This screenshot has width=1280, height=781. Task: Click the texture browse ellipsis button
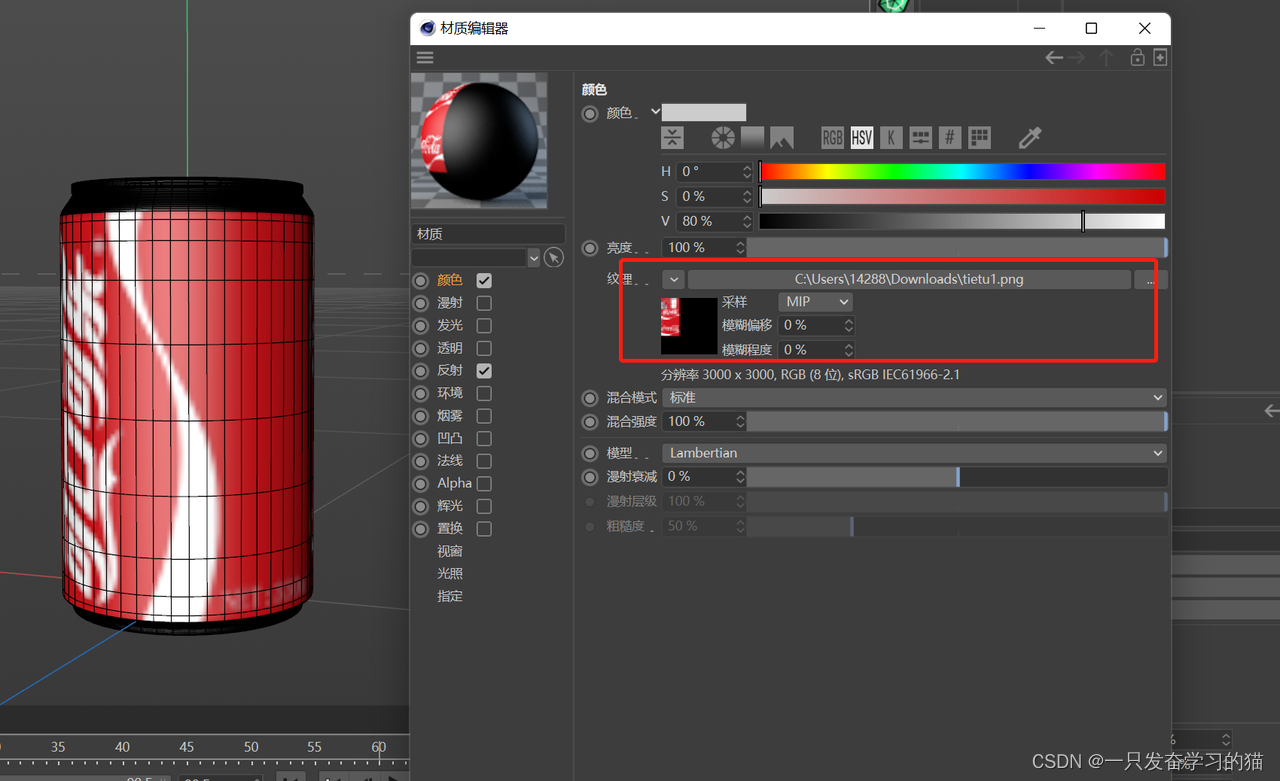tap(1150, 280)
